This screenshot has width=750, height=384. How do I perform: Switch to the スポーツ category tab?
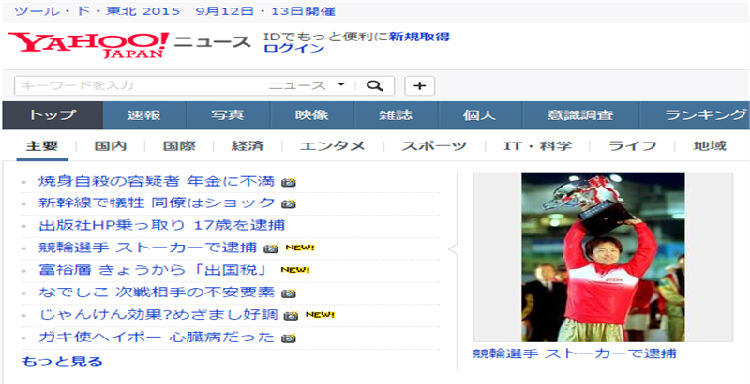434,146
